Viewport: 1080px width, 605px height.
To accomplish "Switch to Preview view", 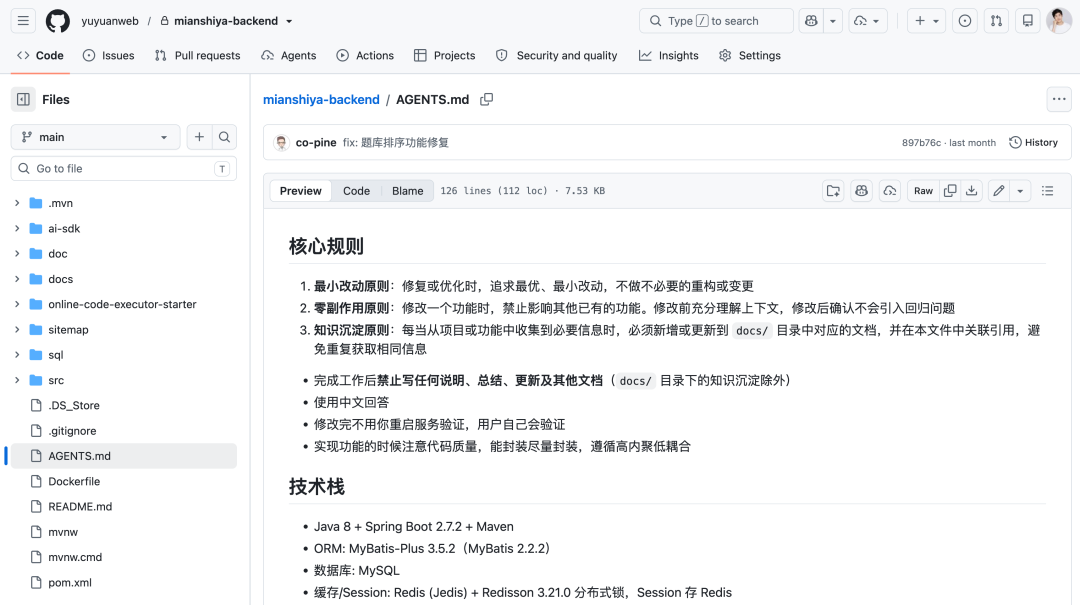I will click(300, 191).
